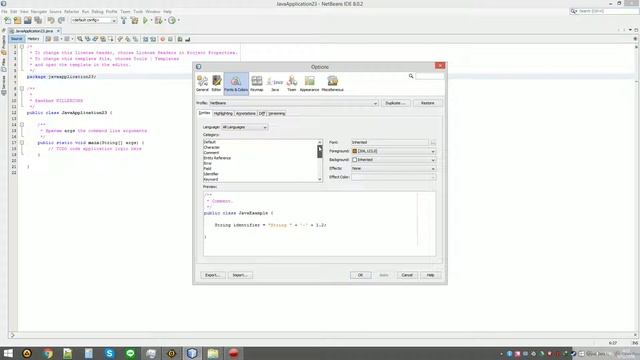Click Help in the Options dialog
This screenshot has width=640, height=360.
(430, 275)
